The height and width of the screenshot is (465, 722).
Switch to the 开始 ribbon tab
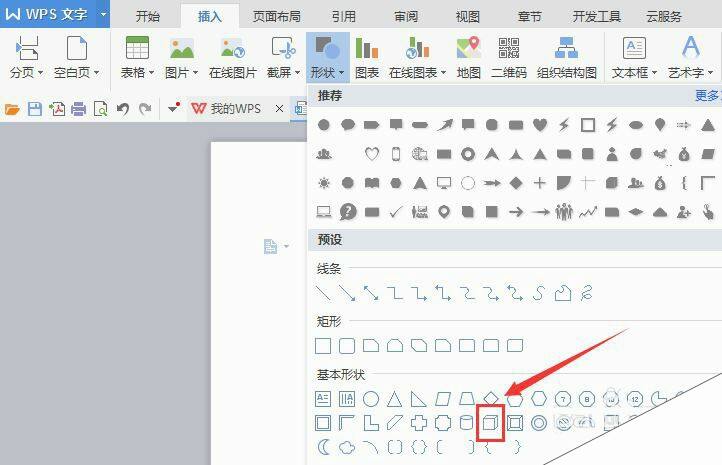coord(147,17)
